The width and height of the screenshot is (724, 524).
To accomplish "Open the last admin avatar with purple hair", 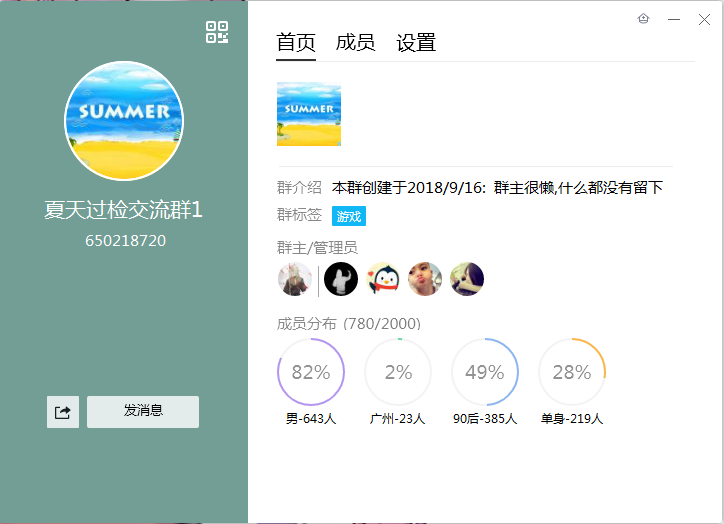I will (467, 279).
